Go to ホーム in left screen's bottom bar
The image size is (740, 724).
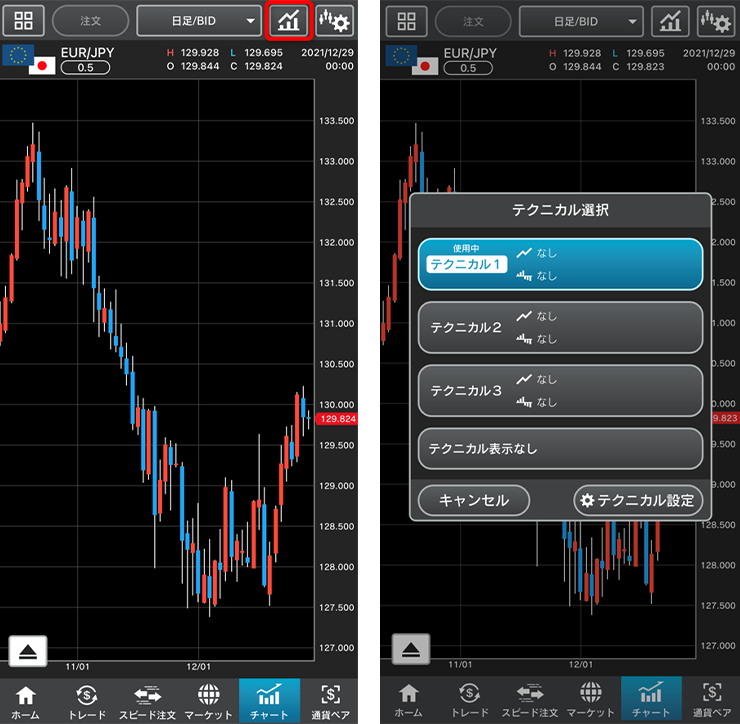(25, 701)
